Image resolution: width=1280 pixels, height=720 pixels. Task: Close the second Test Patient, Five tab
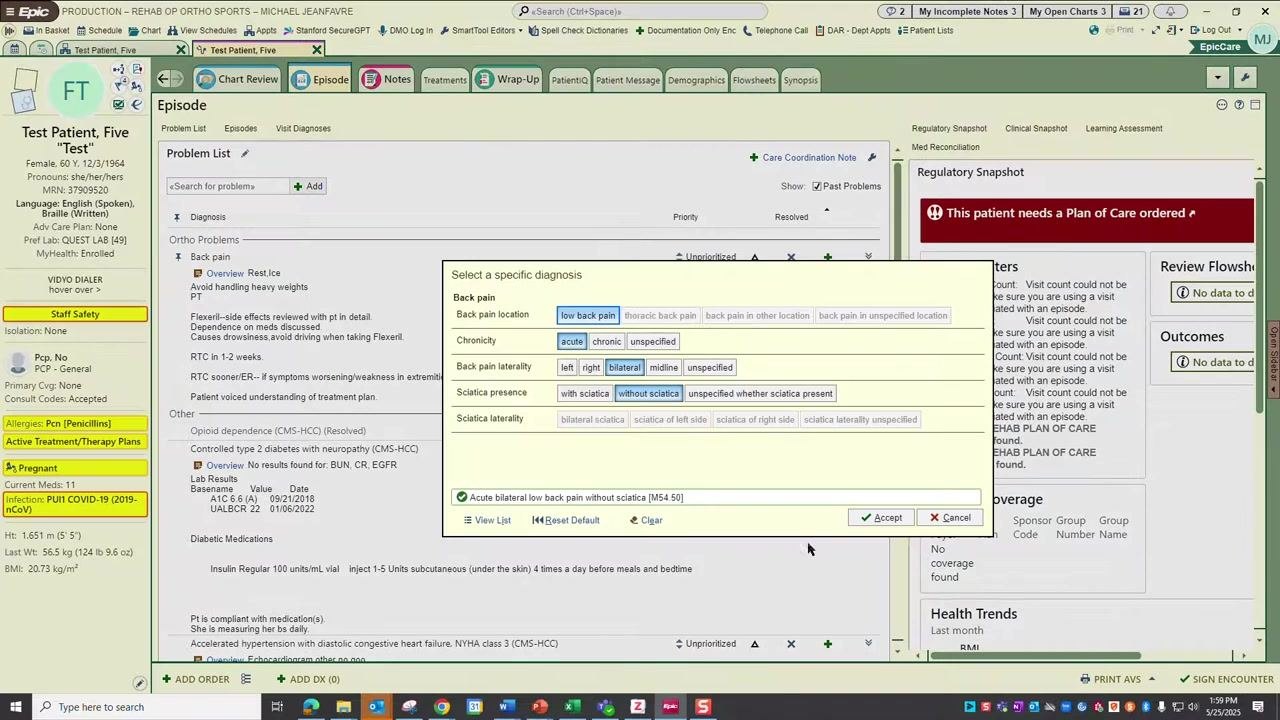pyautogui.click(x=317, y=49)
